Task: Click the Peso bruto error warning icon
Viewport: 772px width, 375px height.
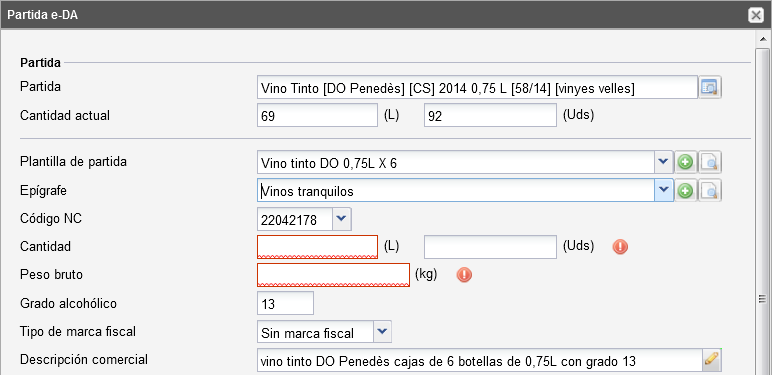Action: pos(464,275)
